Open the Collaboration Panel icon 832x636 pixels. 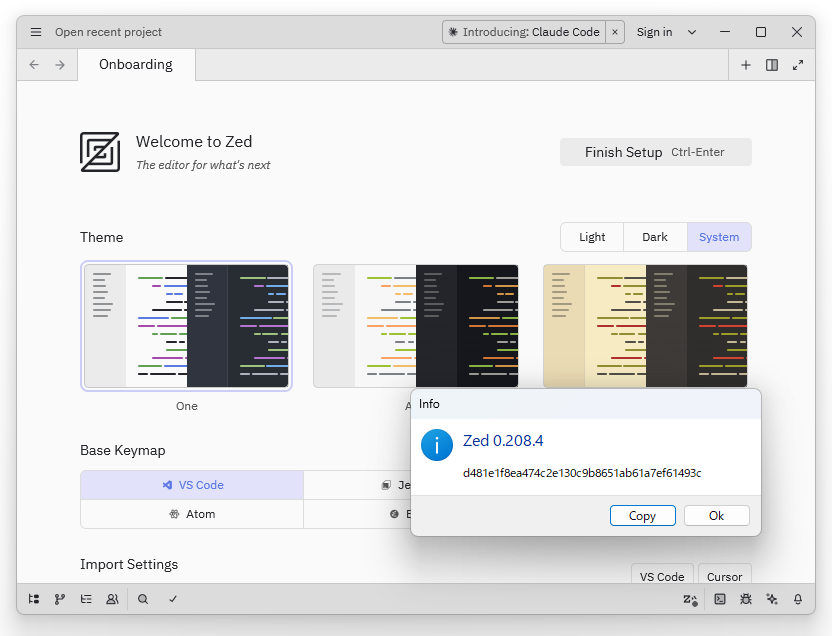(x=111, y=598)
